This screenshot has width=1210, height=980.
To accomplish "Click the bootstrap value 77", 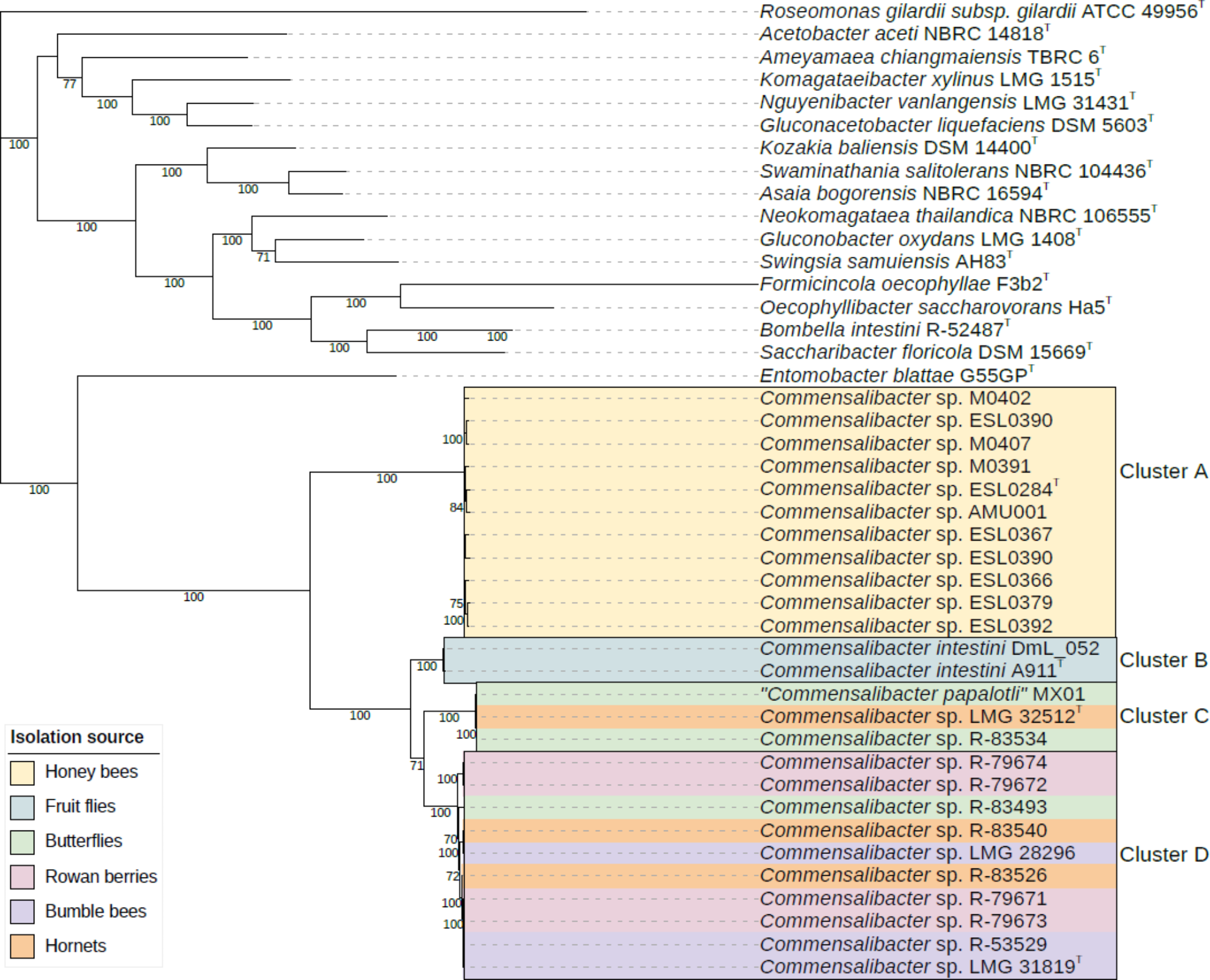I will [70, 84].
